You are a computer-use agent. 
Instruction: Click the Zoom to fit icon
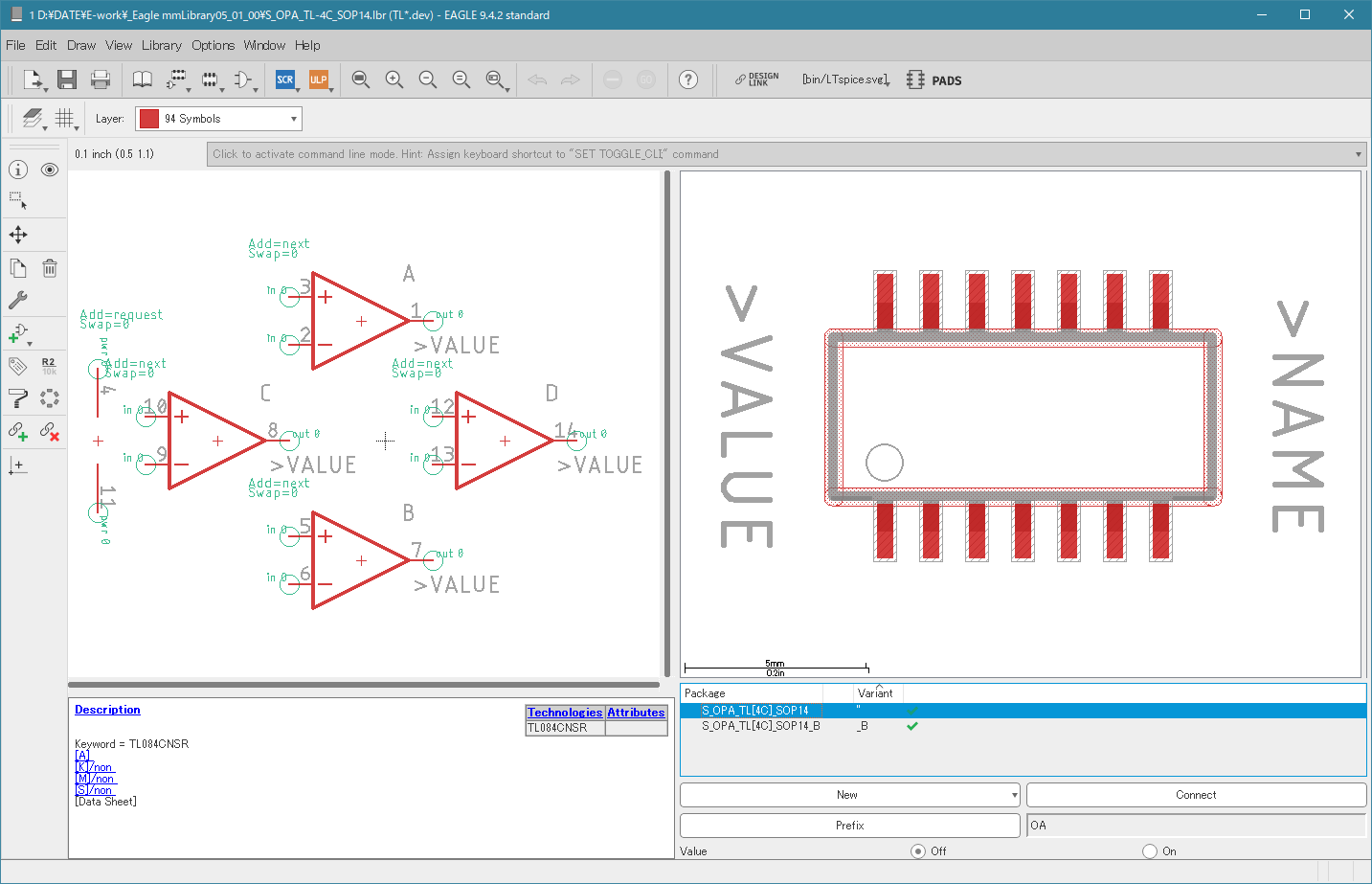[x=361, y=79]
